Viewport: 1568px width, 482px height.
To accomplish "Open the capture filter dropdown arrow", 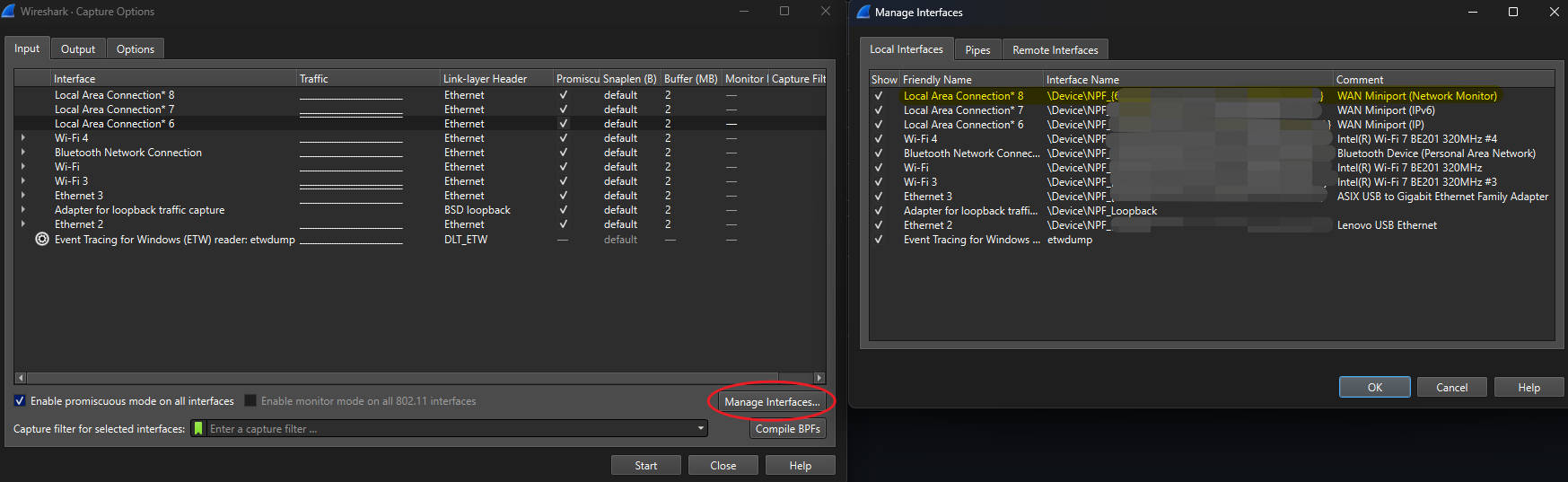I will click(701, 429).
